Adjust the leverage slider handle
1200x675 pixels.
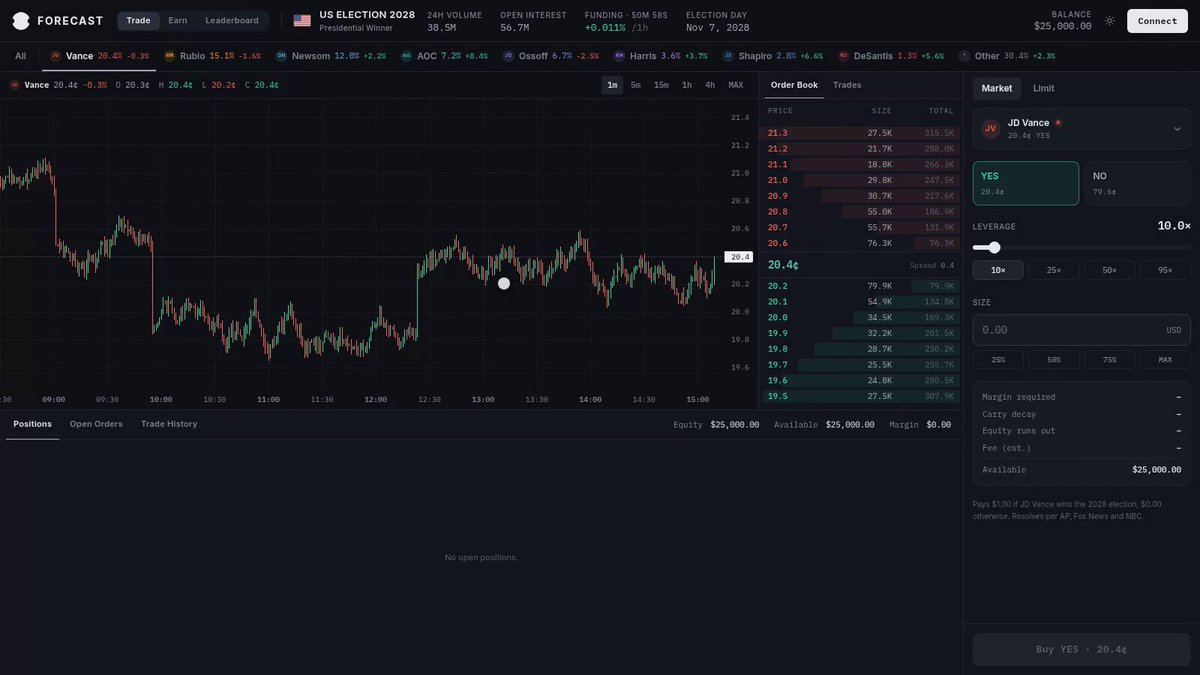coord(994,247)
